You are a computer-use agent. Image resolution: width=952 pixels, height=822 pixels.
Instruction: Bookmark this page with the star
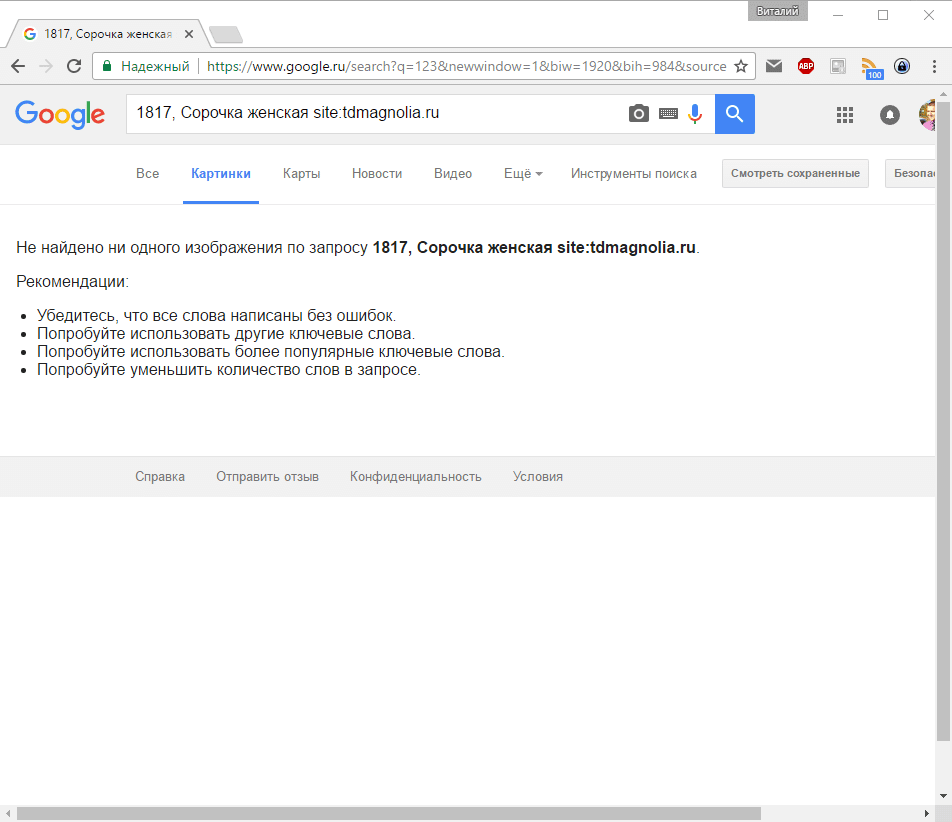(741, 66)
